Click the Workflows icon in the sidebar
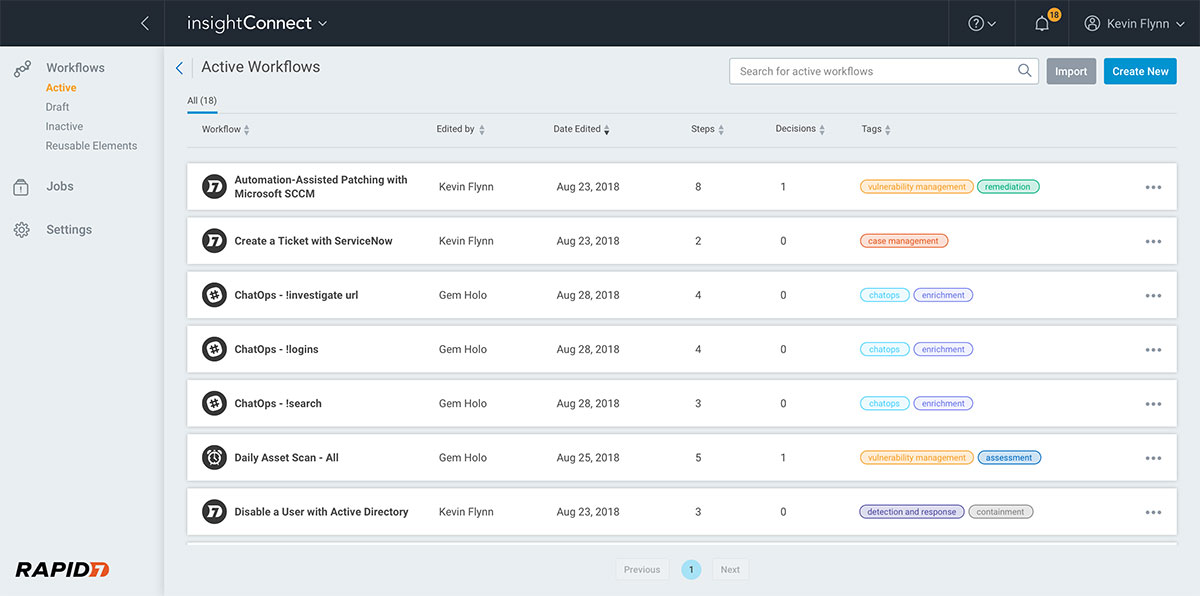The height and width of the screenshot is (596, 1200). click(21, 69)
